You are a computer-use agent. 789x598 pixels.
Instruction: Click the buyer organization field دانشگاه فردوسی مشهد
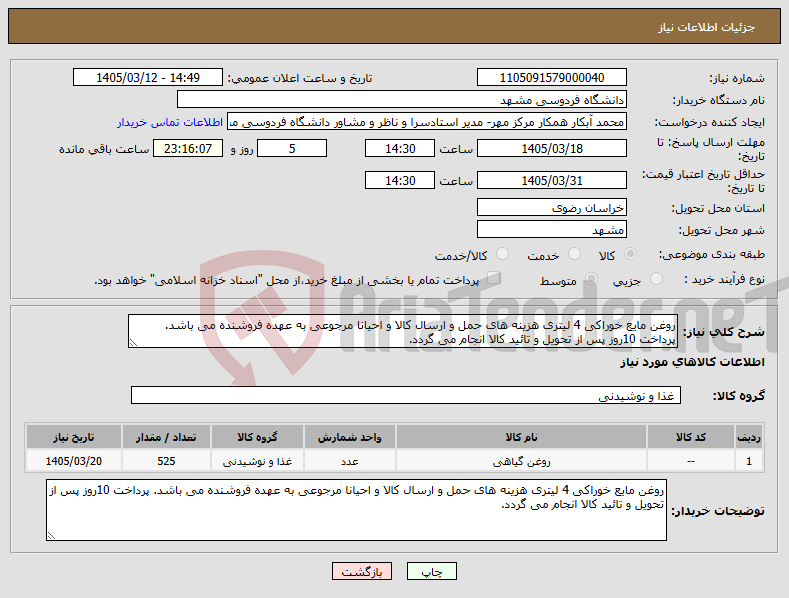point(402,100)
